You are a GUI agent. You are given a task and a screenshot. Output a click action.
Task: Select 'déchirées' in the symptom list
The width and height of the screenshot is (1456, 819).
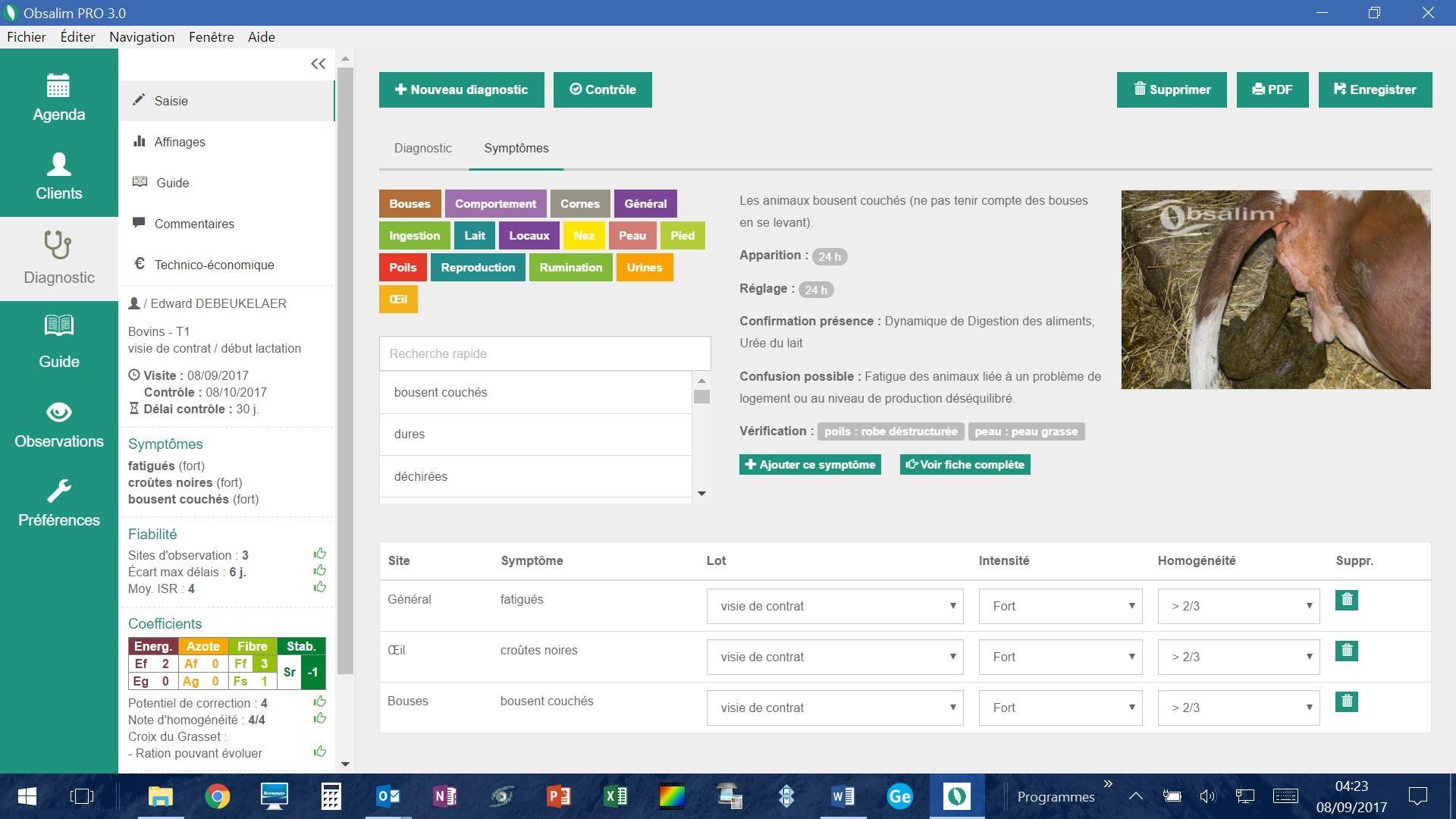click(x=535, y=477)
